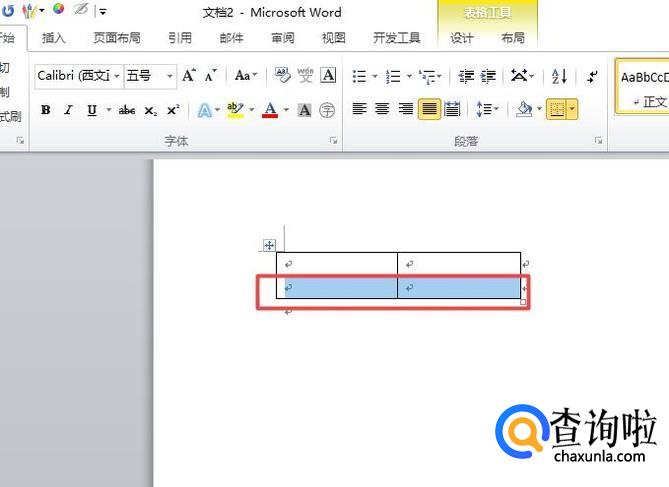
Task: Align text left
Action: pos(359,109)
